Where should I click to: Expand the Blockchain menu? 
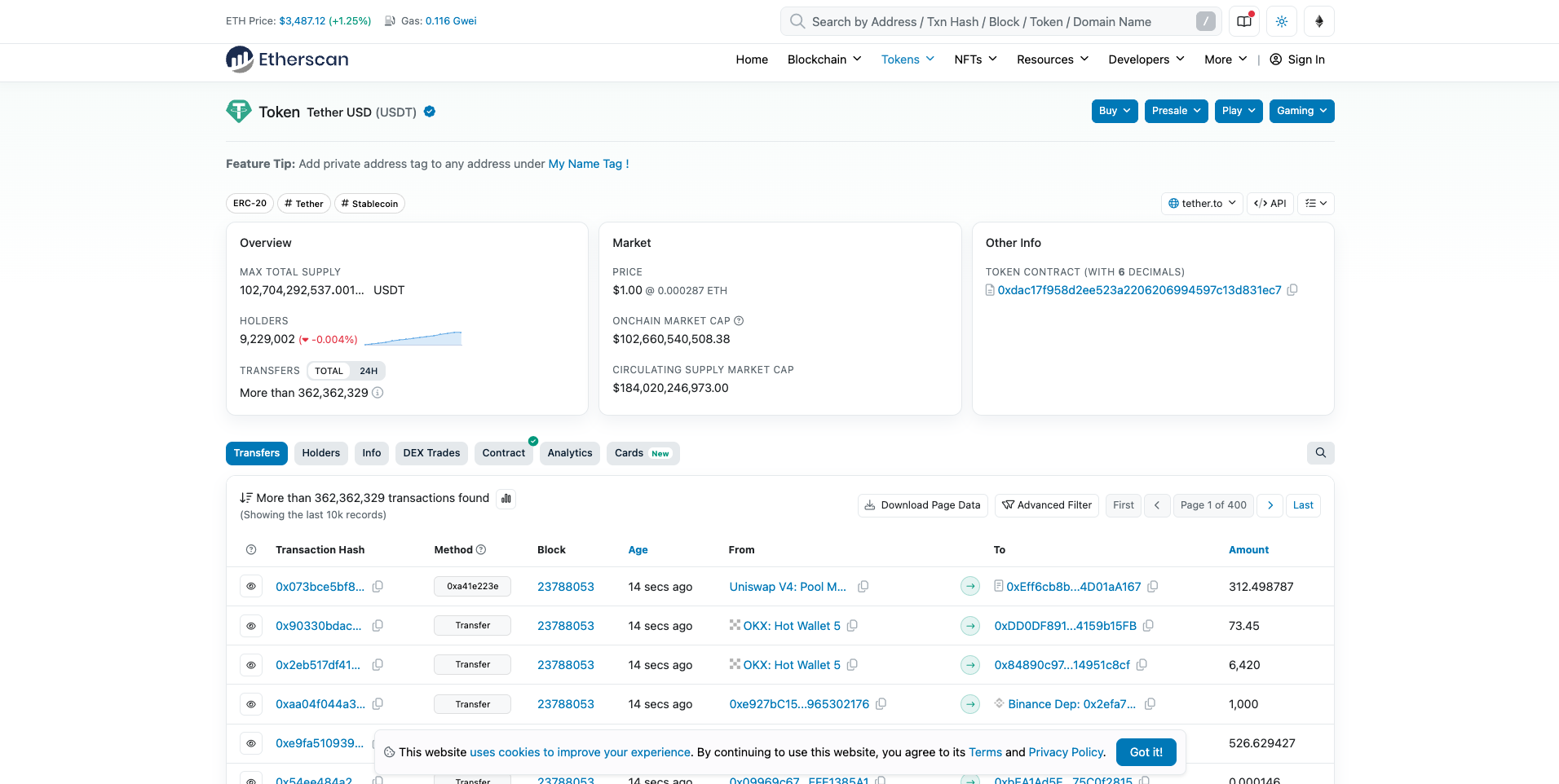pos(824,59)
